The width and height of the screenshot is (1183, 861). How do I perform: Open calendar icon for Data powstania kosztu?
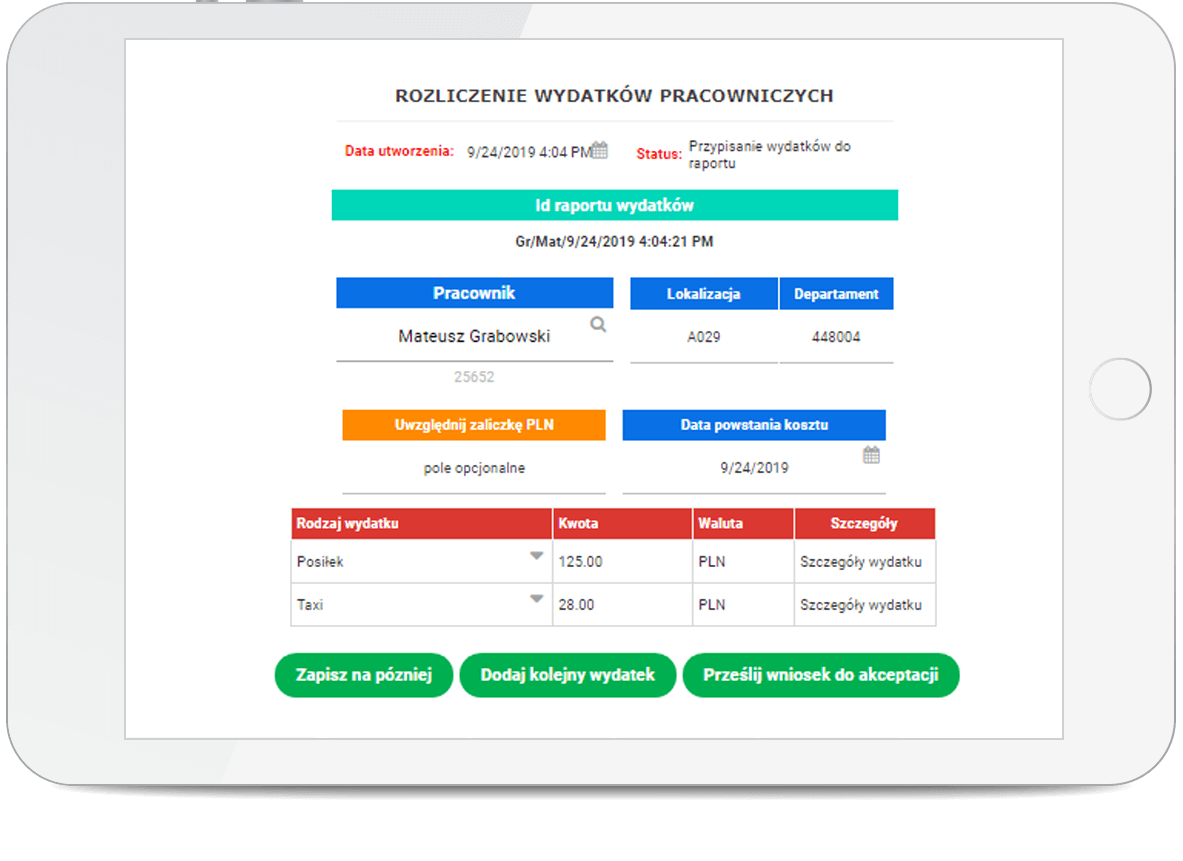(x=871, y=455)
